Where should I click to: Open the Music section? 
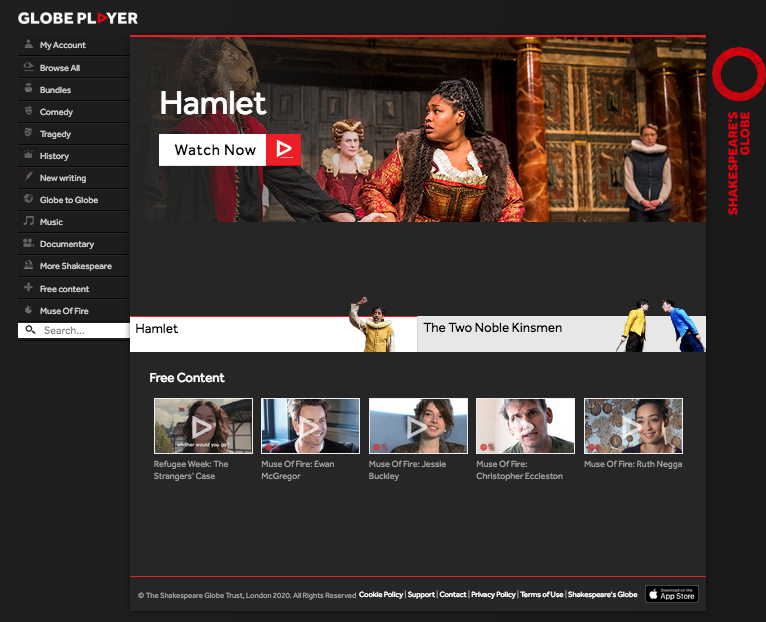point(74,222)
